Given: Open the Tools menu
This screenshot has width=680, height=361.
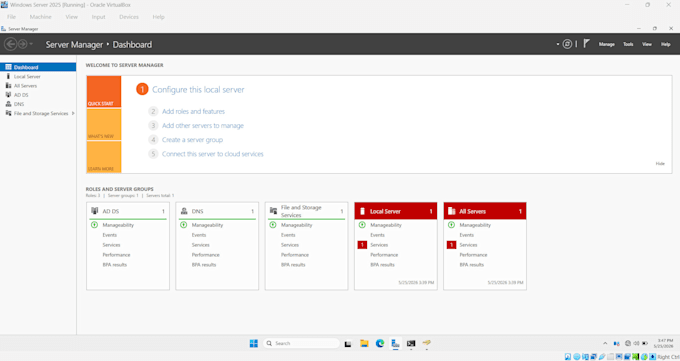Looking at the screenshot, I should tap(628, 44).
